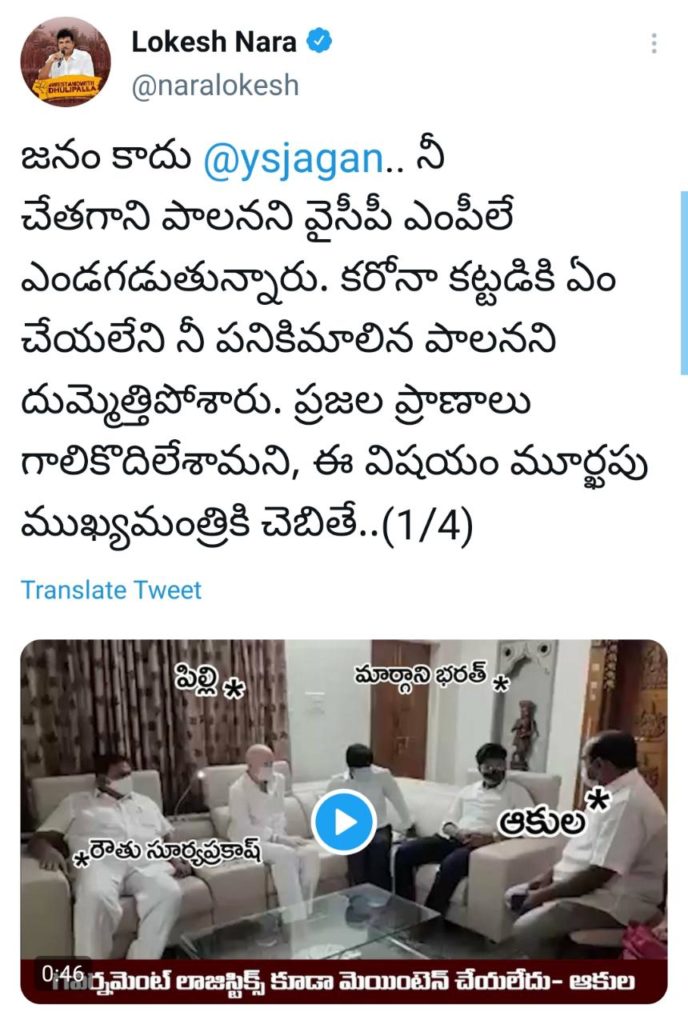Image resolution: width=688 pixels, height=1024 pixels.
Task: Click the "పిల్లి" label in the video
Action: (x=208, y=680)
